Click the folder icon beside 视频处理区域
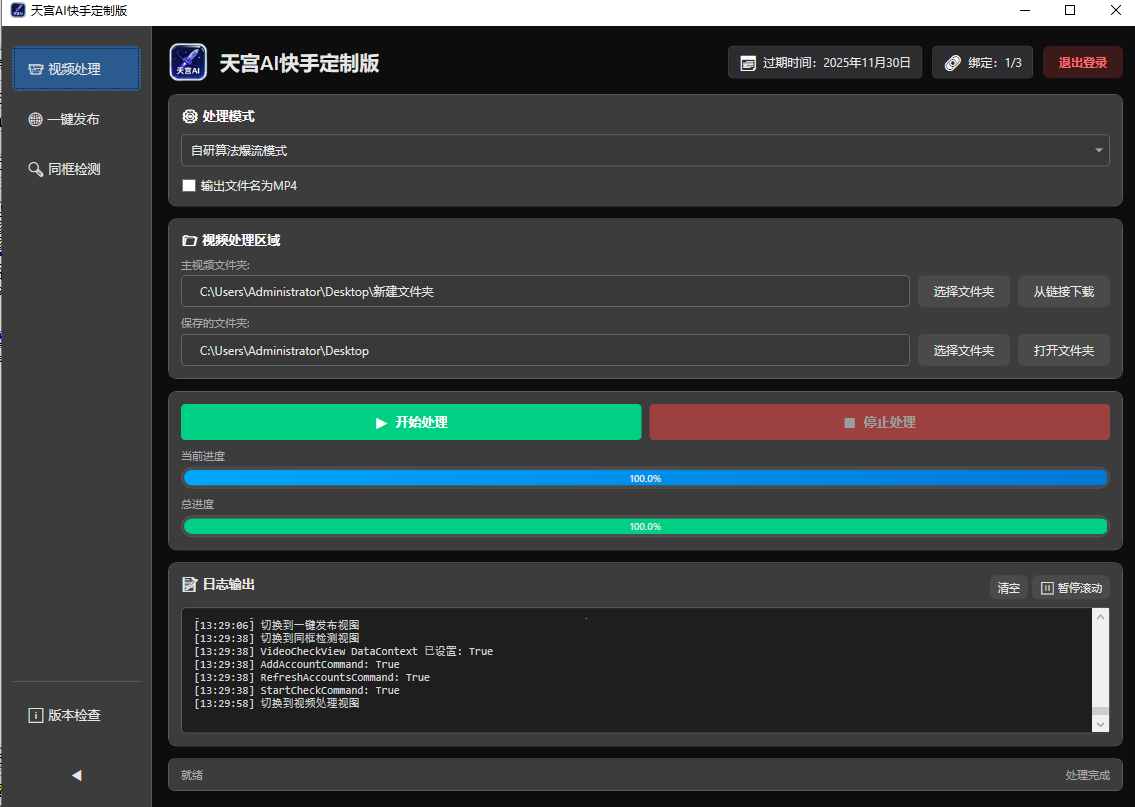 189,241
